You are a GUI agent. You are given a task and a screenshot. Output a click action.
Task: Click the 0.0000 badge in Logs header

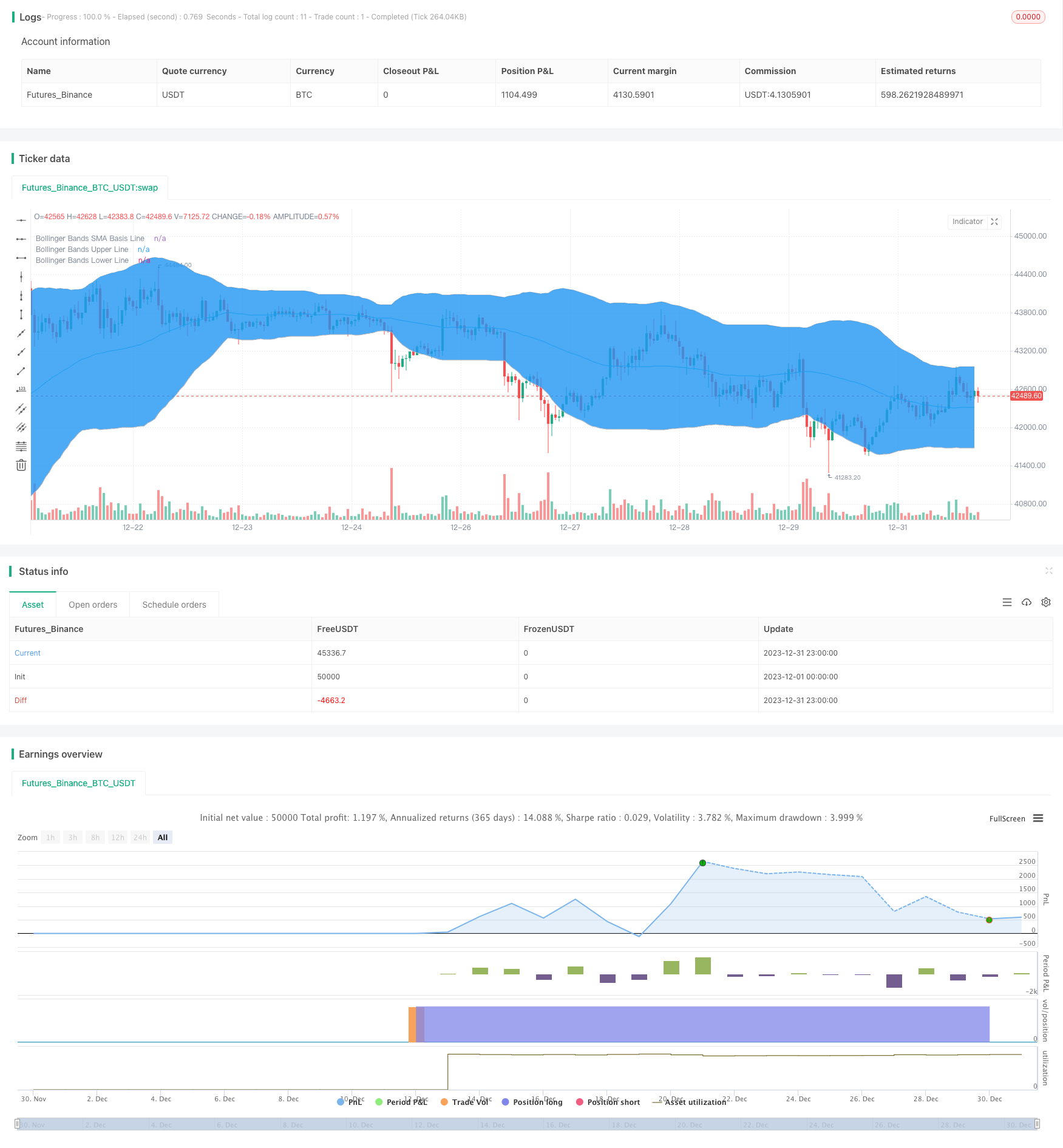coord(1028,17)
